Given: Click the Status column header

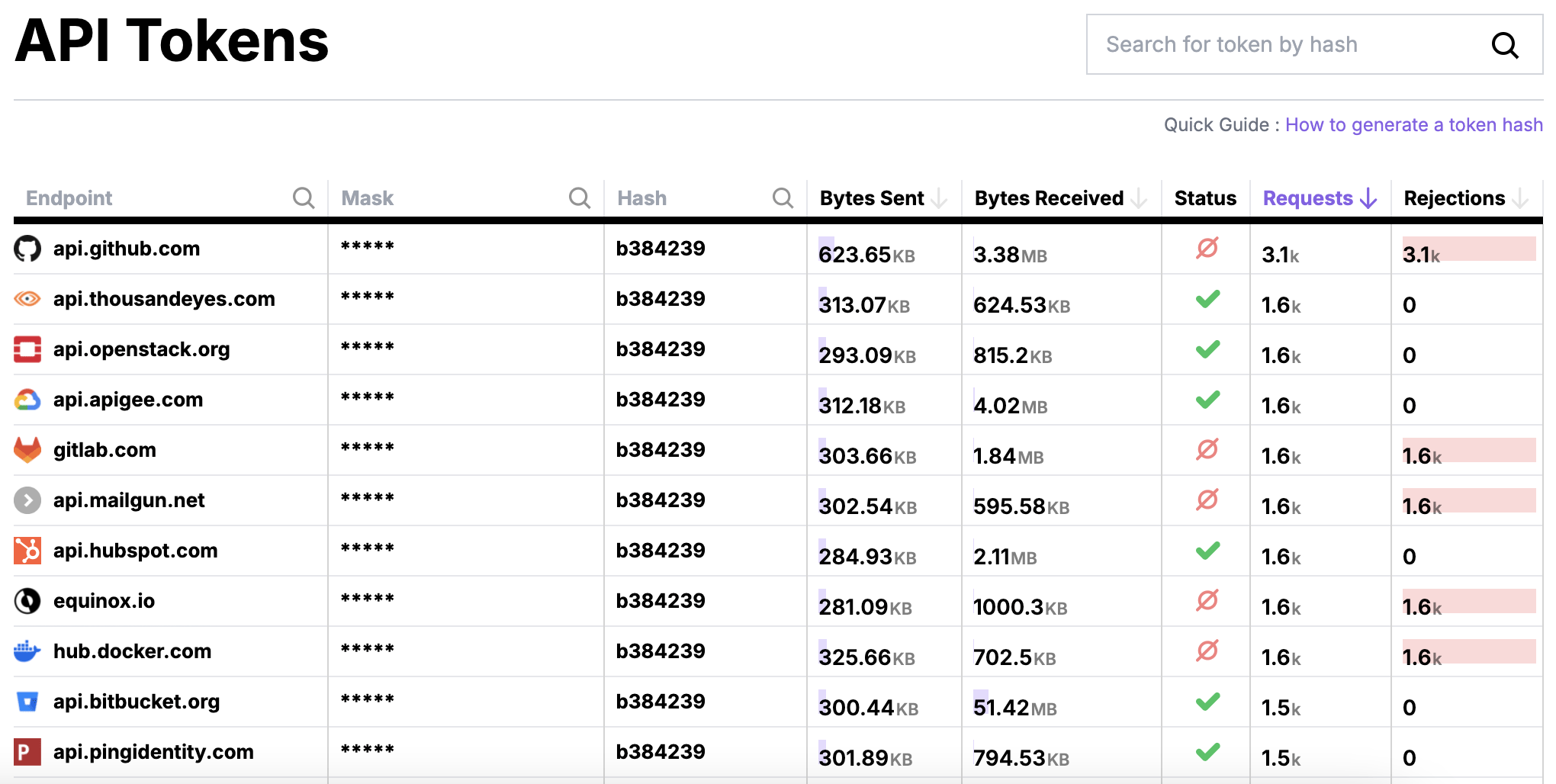Looking at the screenshot, I should tap(1205, 198).
